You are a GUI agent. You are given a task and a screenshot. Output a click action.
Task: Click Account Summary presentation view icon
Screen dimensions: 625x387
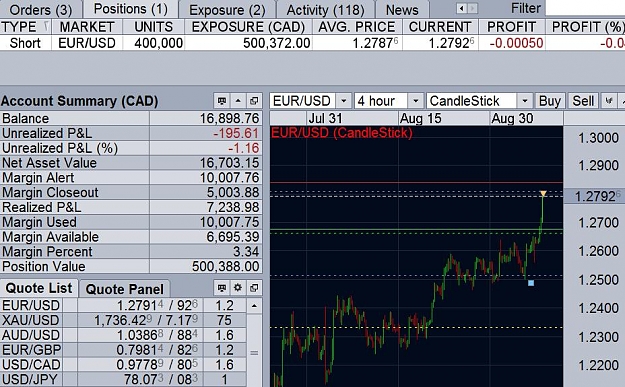pos(222,101)
